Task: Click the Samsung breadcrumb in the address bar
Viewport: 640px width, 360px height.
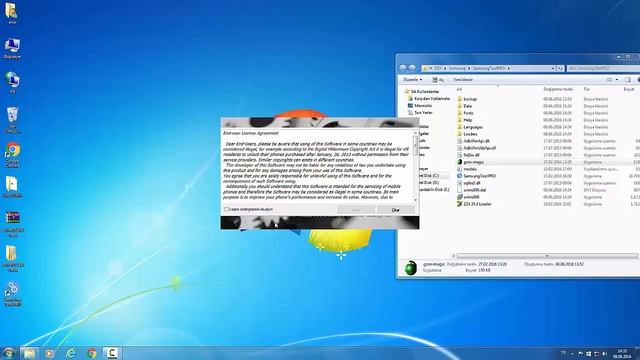Action: coord(457,68)
